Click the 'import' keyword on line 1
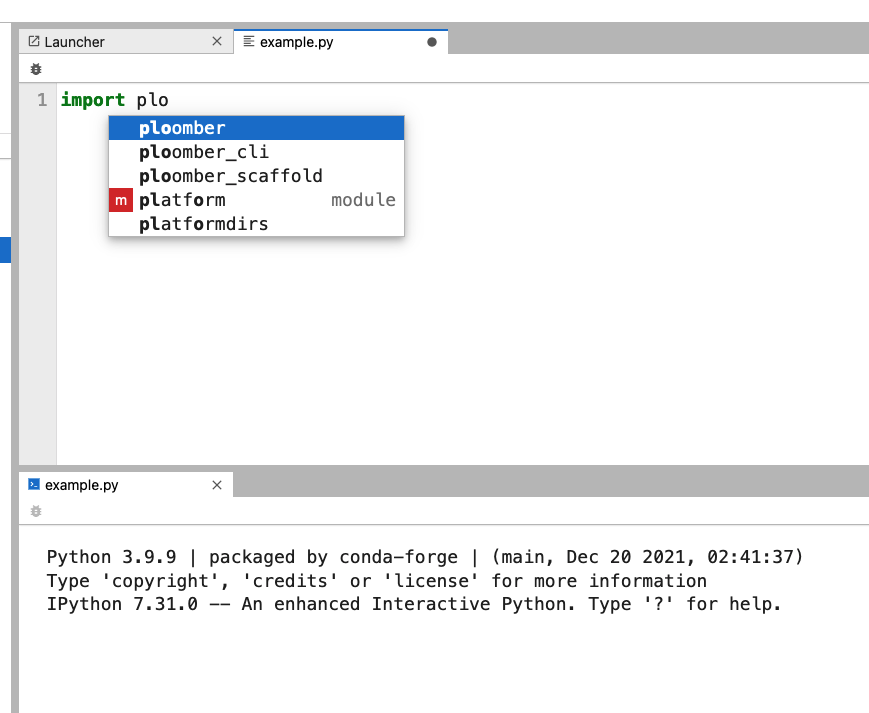This screenshot has width=869, height=713. tap(93, 100)
